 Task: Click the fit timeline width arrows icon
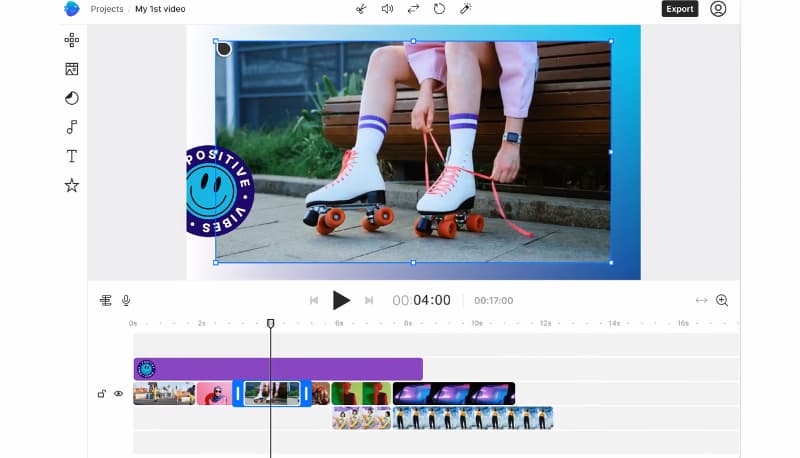[x=702, y=300]
